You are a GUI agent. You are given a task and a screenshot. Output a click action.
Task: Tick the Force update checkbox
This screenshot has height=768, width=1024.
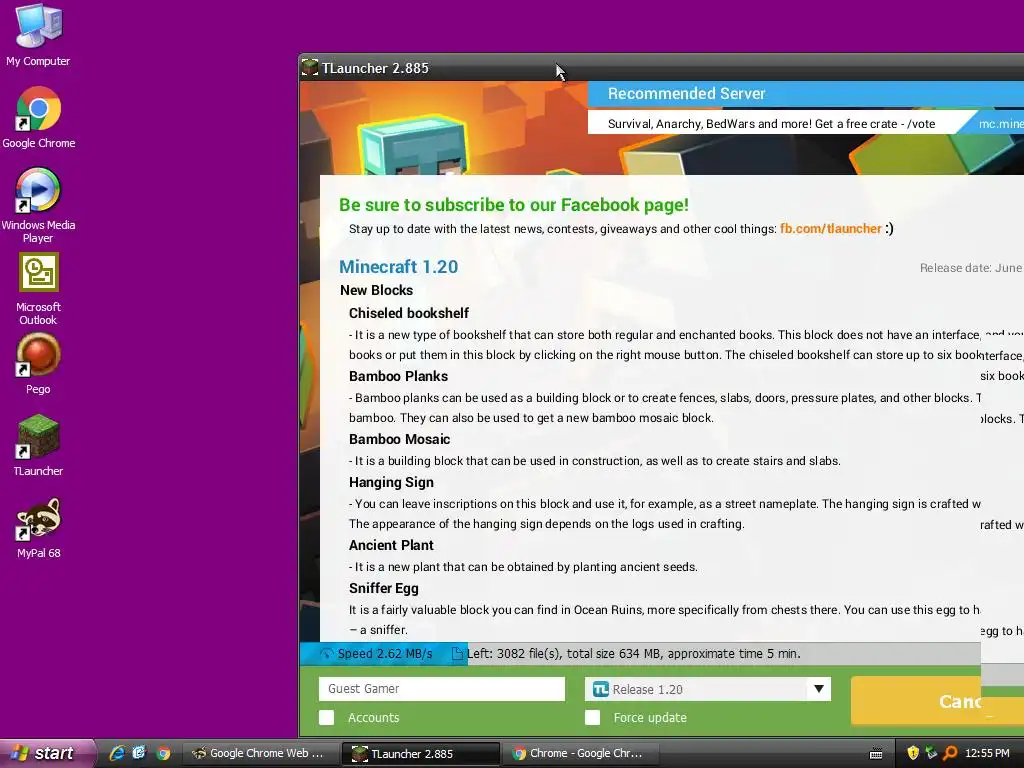(592, 718)
